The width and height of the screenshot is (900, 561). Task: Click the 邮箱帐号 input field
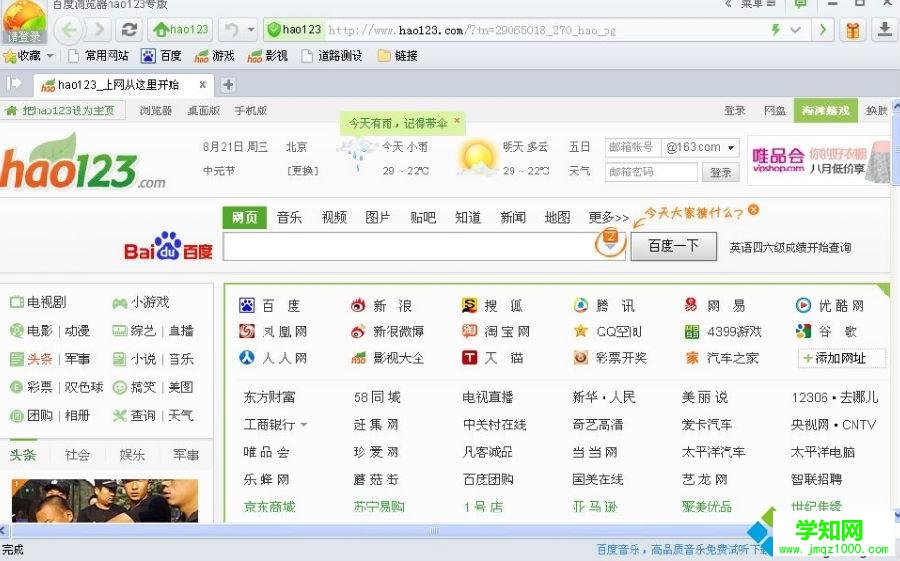pos(633,148)
